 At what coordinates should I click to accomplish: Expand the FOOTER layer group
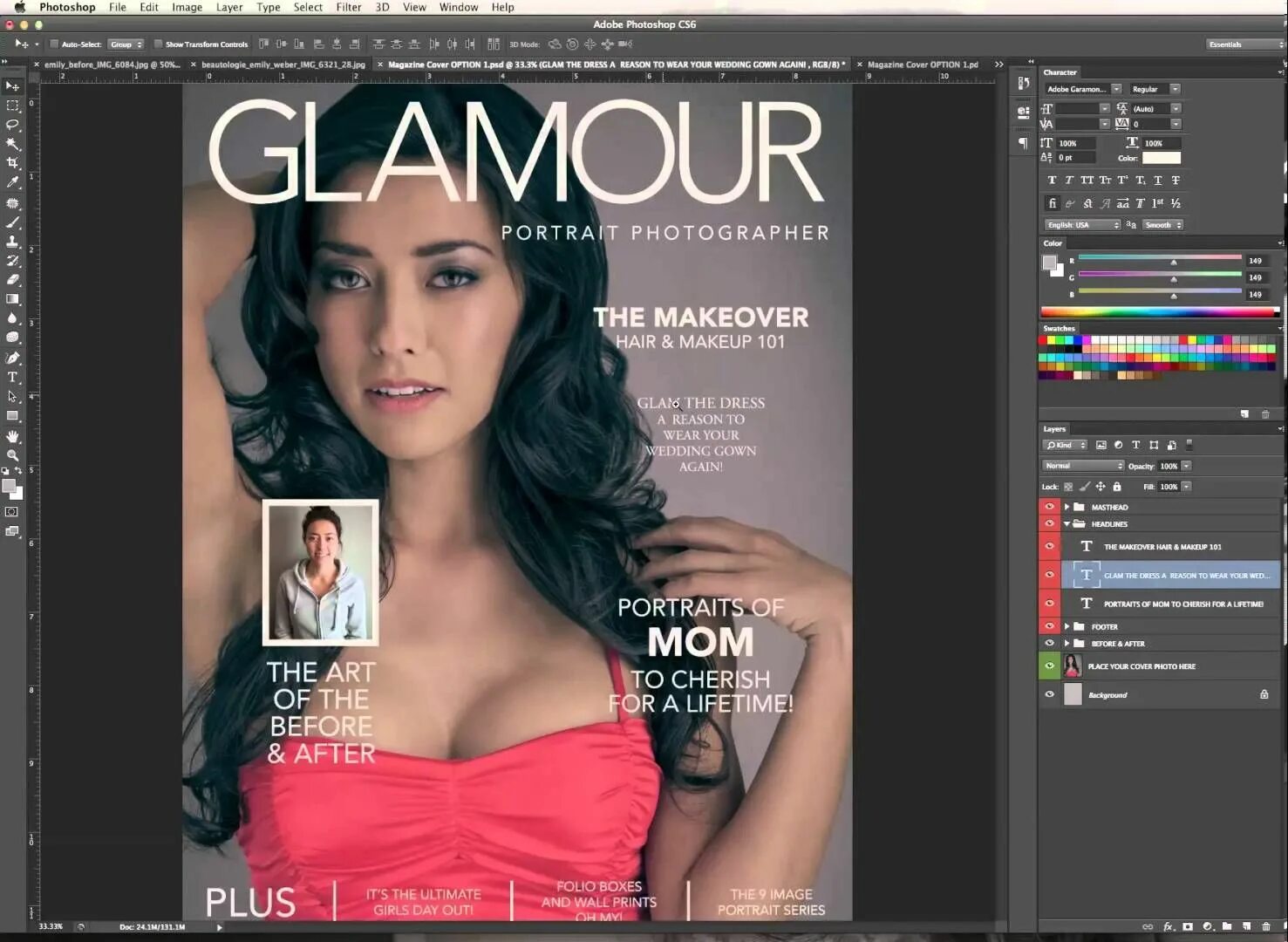coord(1067,626)
